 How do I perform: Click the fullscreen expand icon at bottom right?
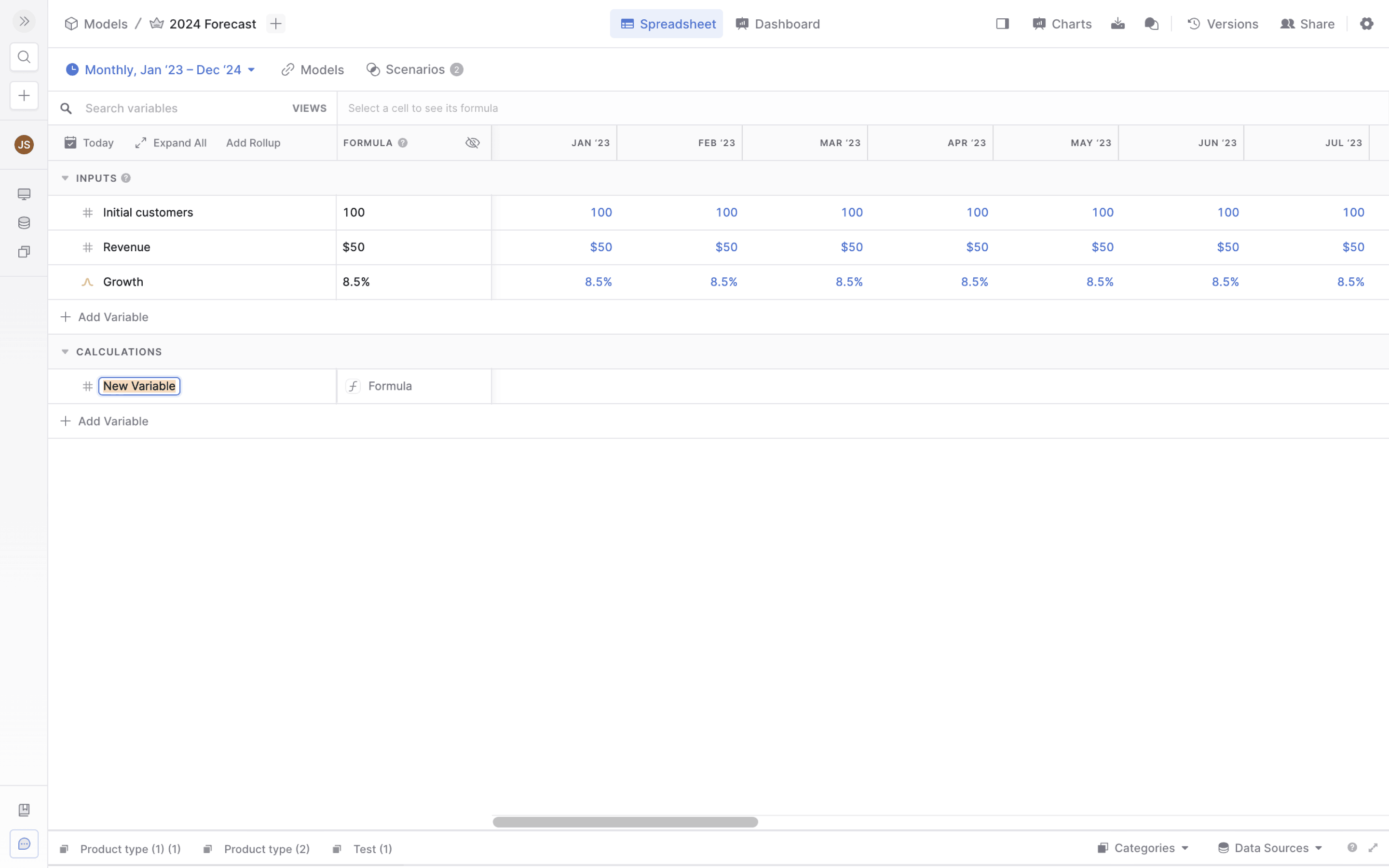pos(1373,848)
